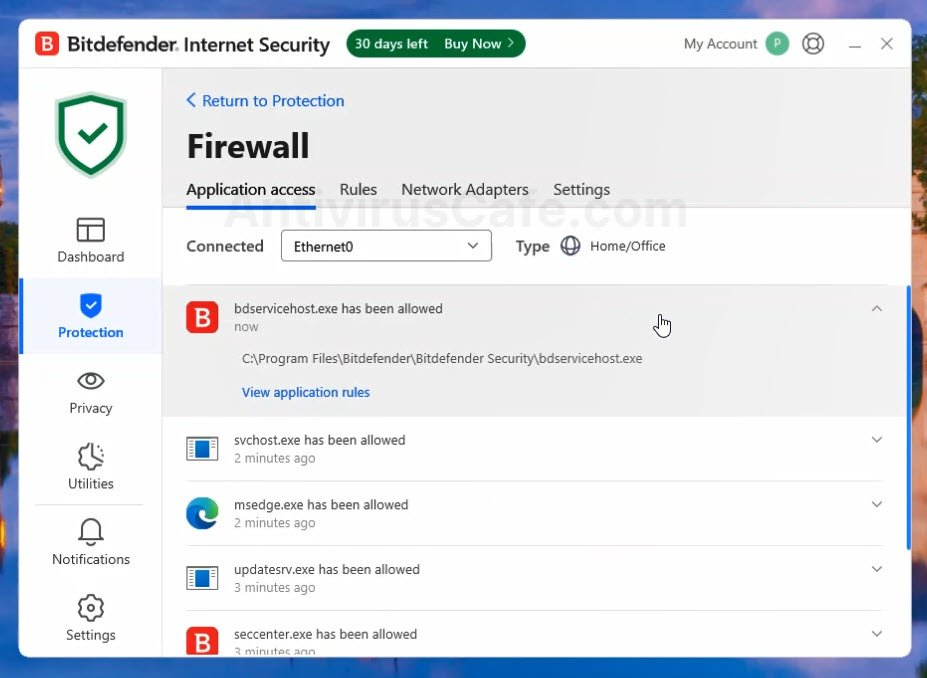This screenshot has height=678, width=927.
Task: Click the Home/Office type label
Action: coord(627,246)
